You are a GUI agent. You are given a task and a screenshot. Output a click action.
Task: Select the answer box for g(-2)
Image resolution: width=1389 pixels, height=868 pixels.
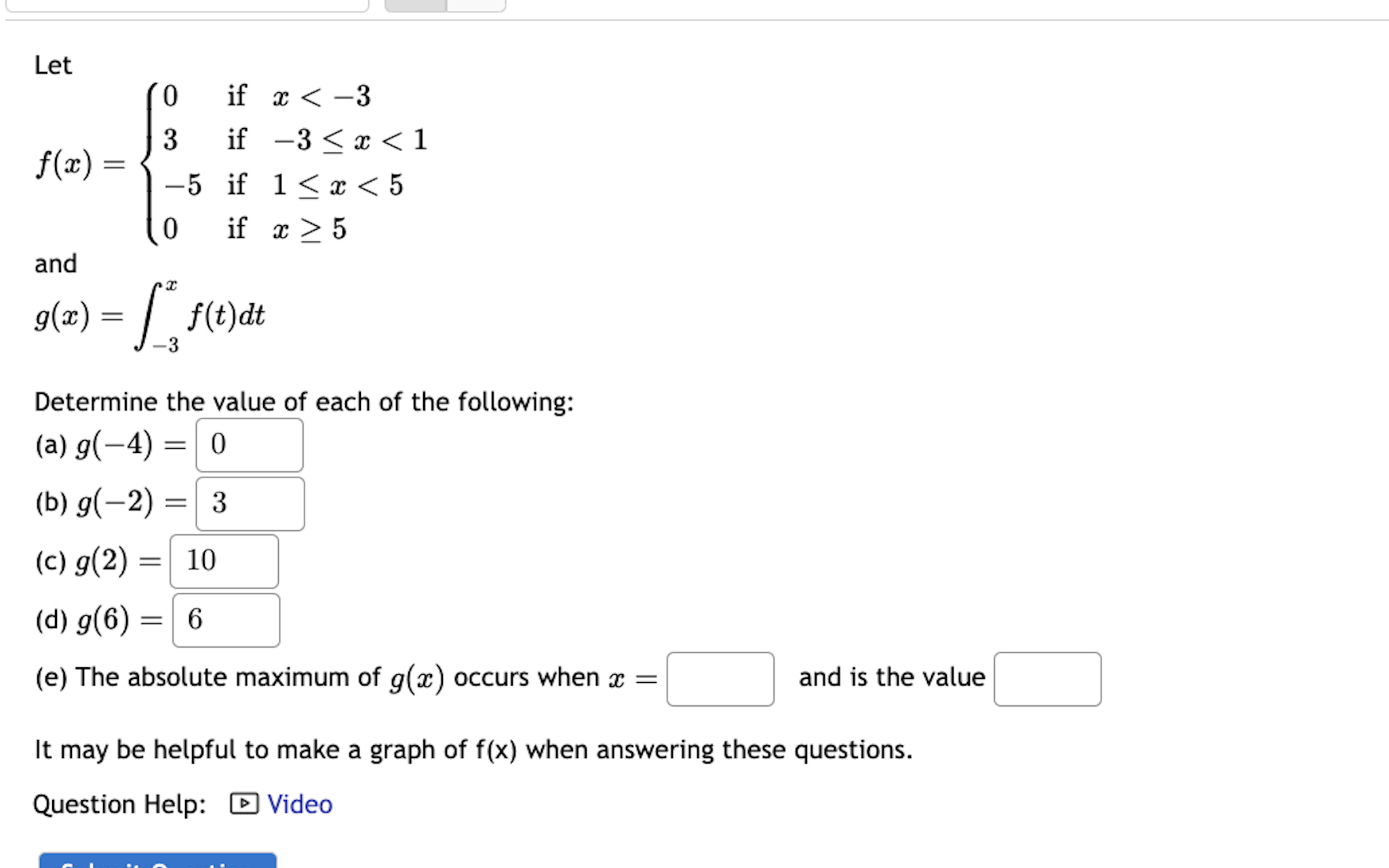(x=250, y=504)
